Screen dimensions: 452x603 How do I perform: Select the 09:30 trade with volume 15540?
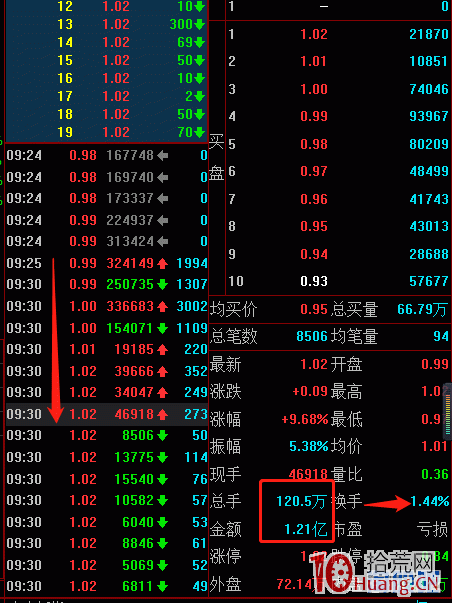tap(107, 480)
